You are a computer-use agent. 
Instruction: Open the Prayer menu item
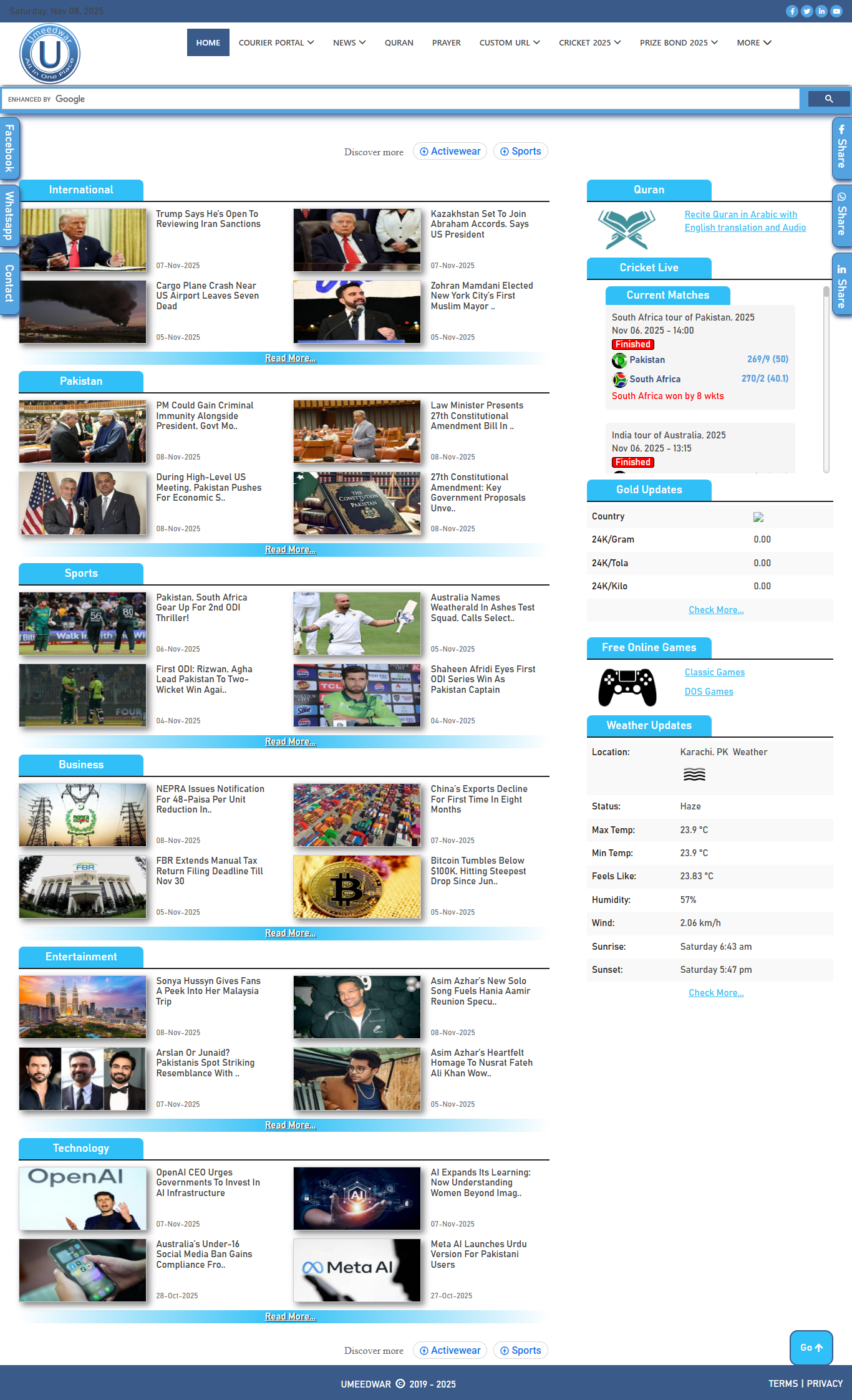pyautogui.click(x=447, y=42)
